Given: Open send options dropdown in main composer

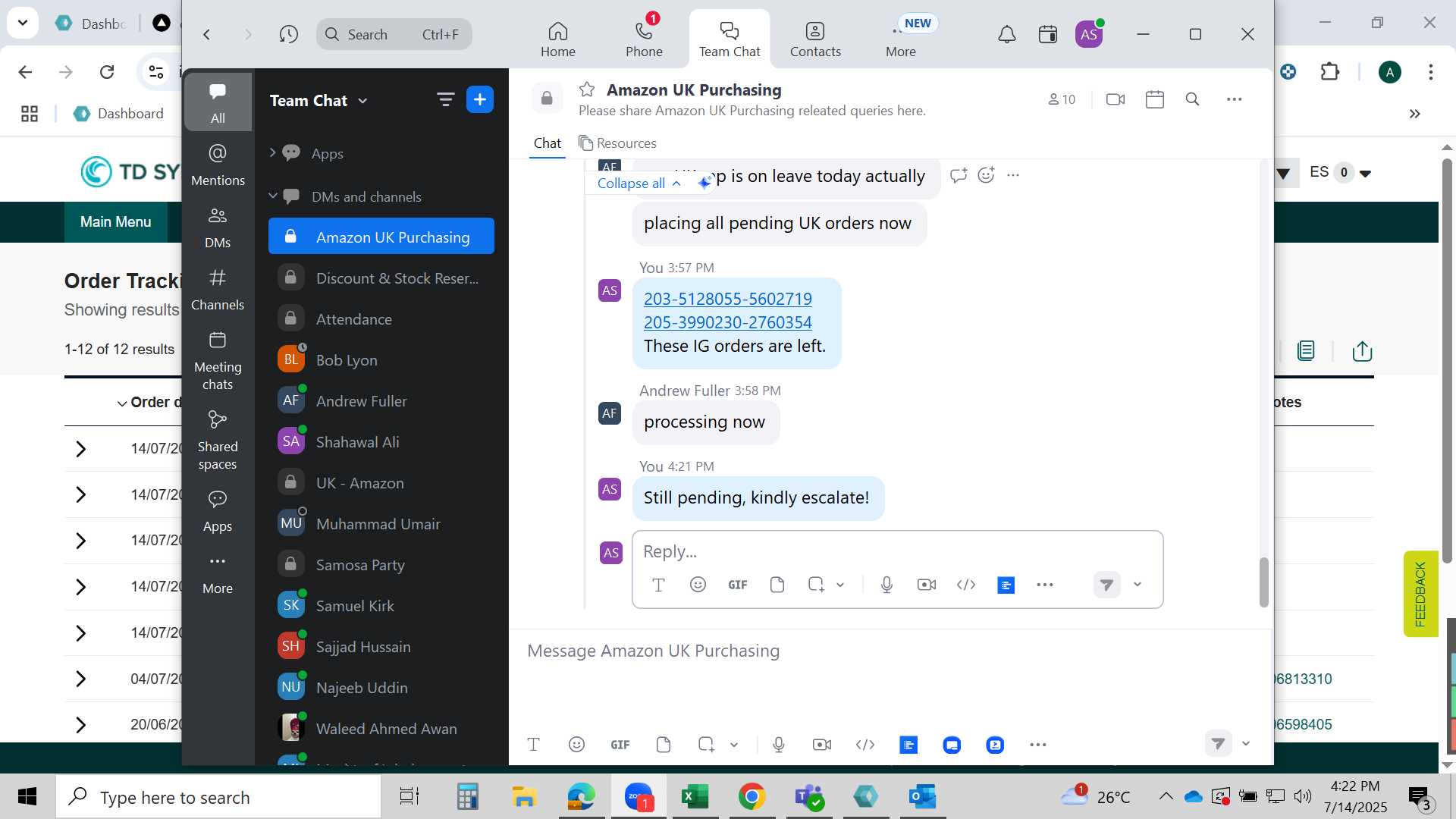Looking at the screenshot, I should (x=1245, y=744).
